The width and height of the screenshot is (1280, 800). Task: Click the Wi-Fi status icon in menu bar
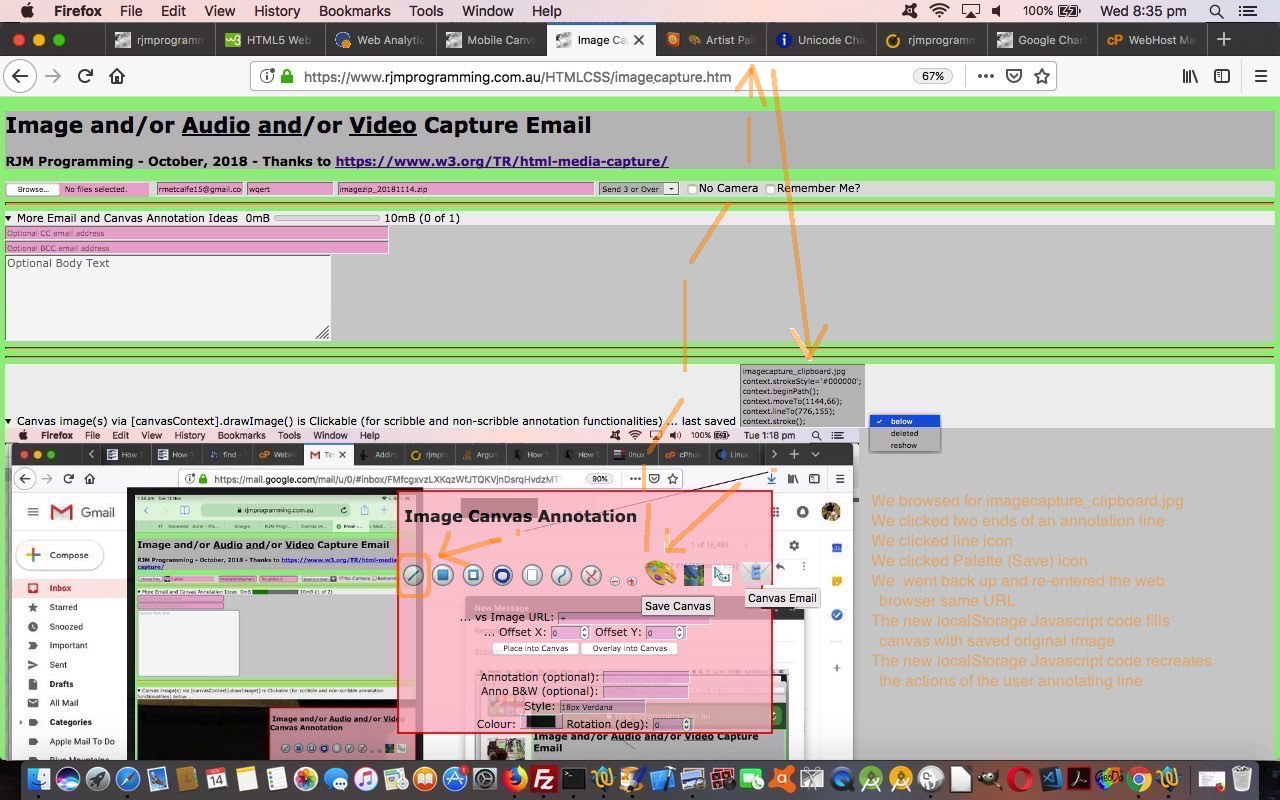click(x=938, y=11)
